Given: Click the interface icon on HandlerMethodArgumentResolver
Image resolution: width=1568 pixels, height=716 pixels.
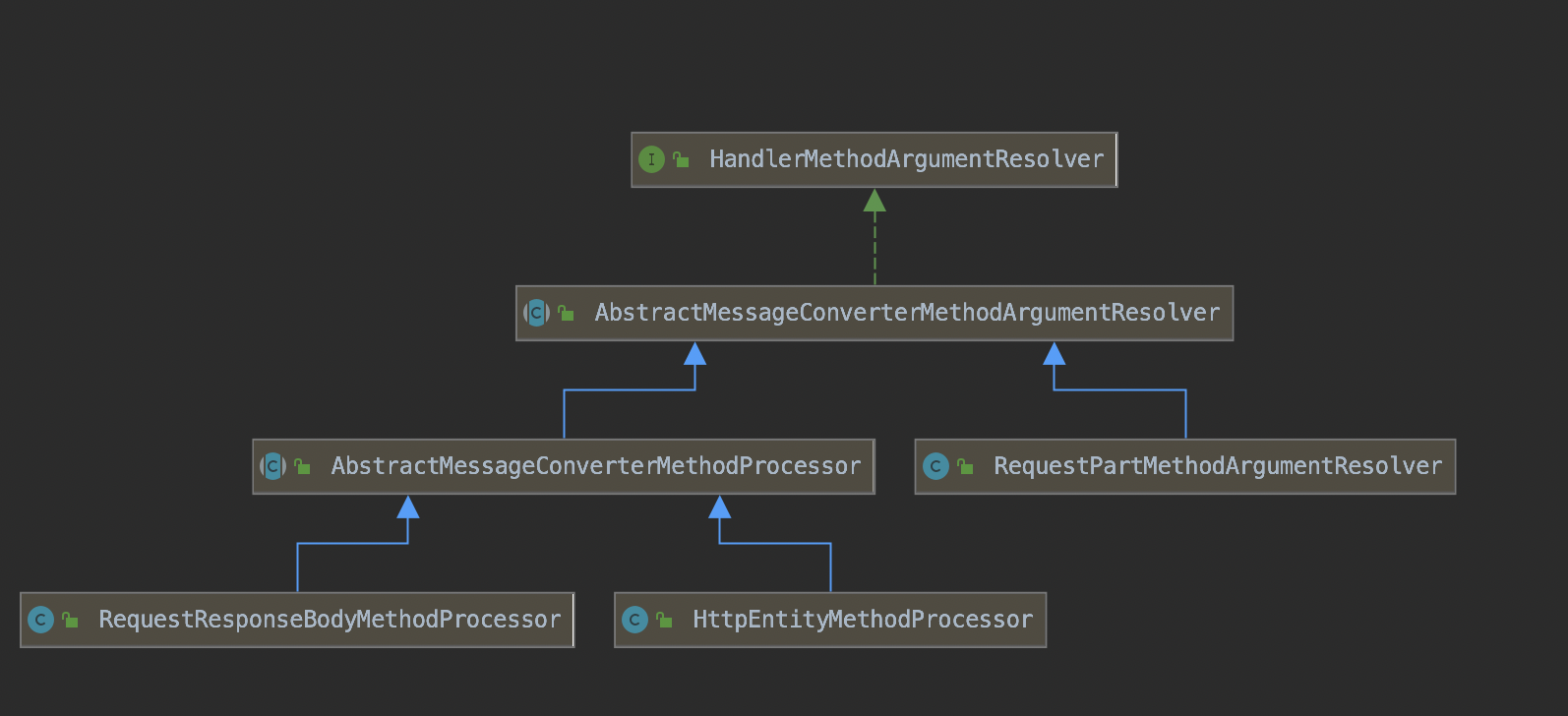Looking at the screenshot, I should coord(651,159).
